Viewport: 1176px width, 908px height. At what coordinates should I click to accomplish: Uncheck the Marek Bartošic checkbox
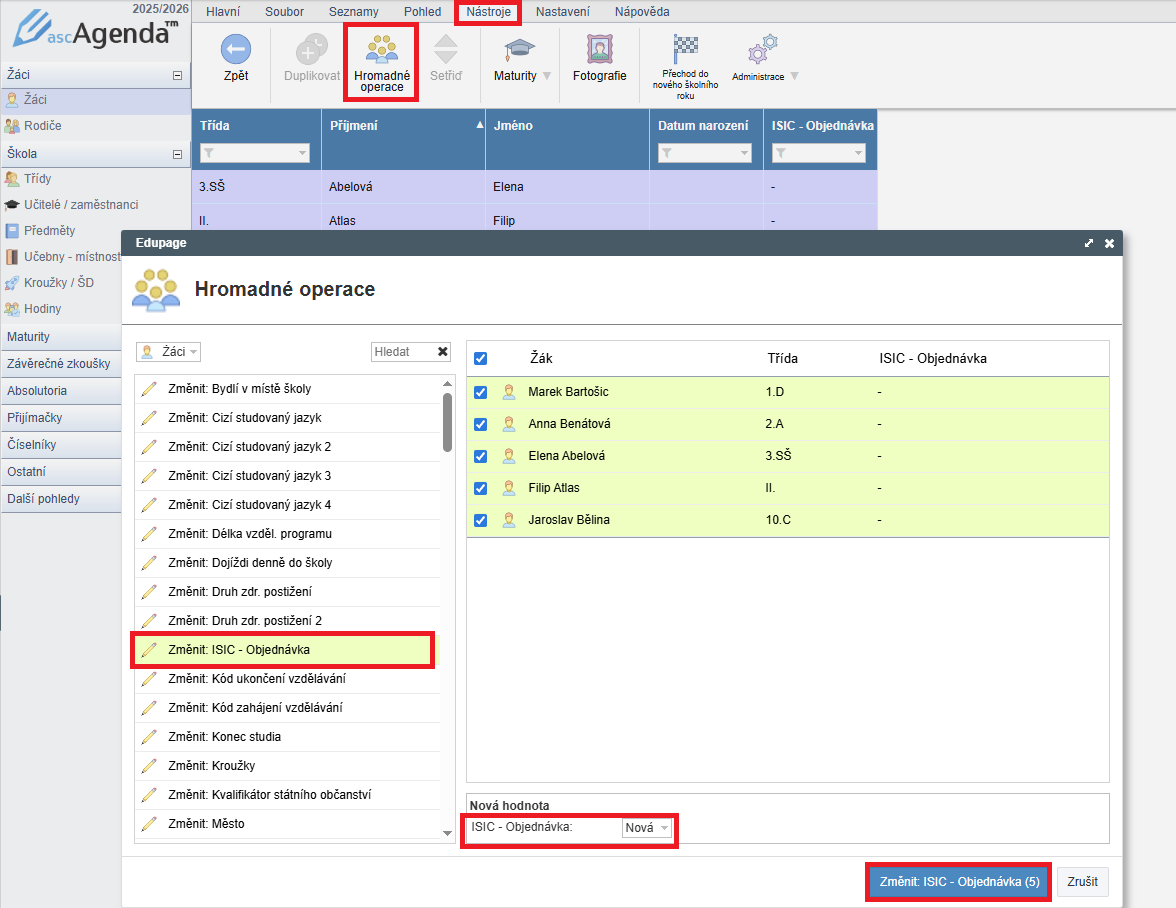pyautogui.click(x=480, y=392)
